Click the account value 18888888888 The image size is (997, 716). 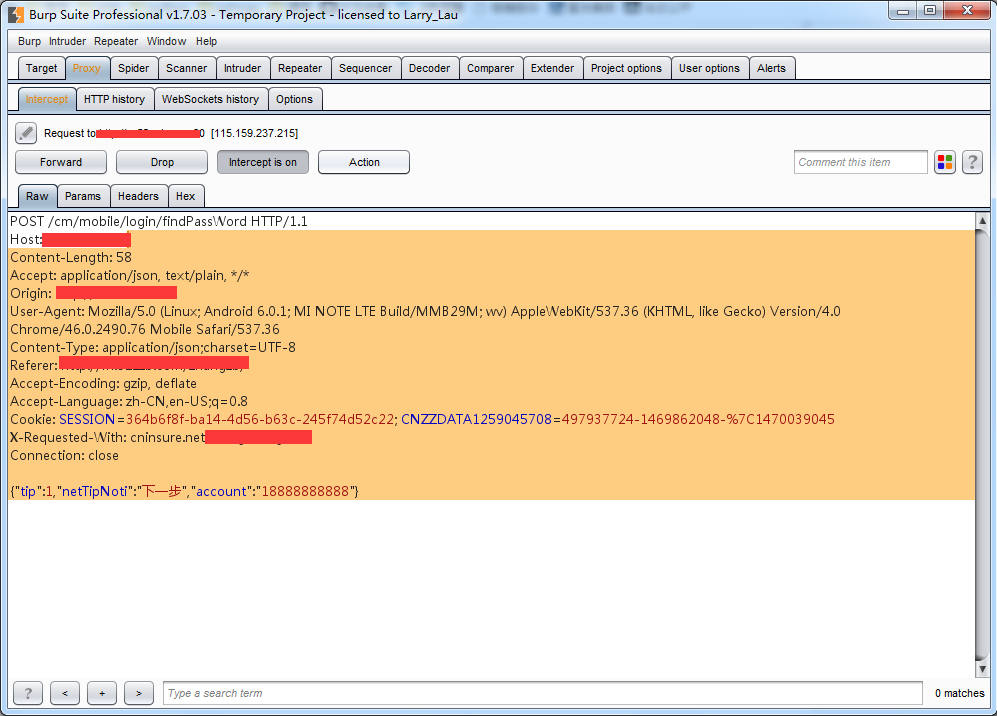point(305,492)
